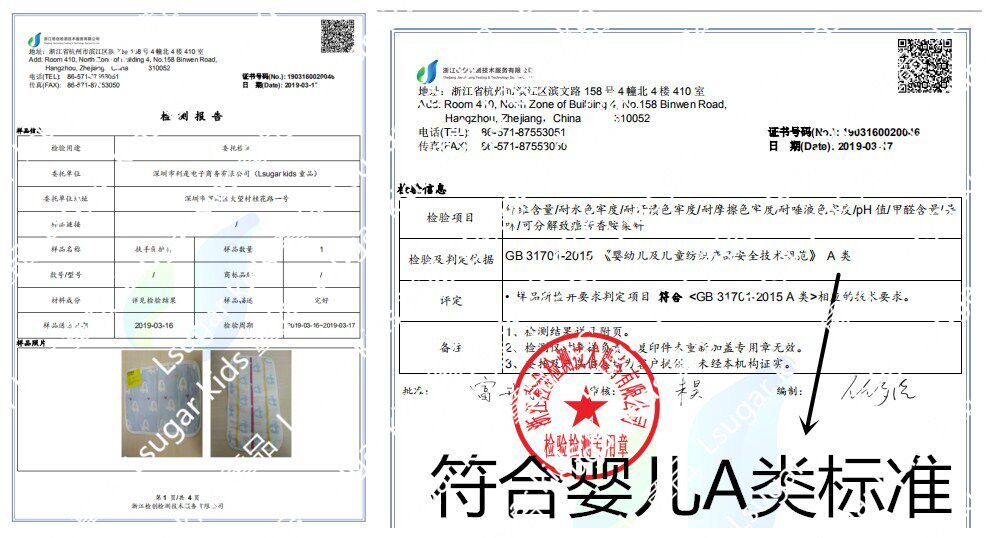992x538 pixels.
Task: Select the '检验及判定依据' row label
Action: point(450,260)
